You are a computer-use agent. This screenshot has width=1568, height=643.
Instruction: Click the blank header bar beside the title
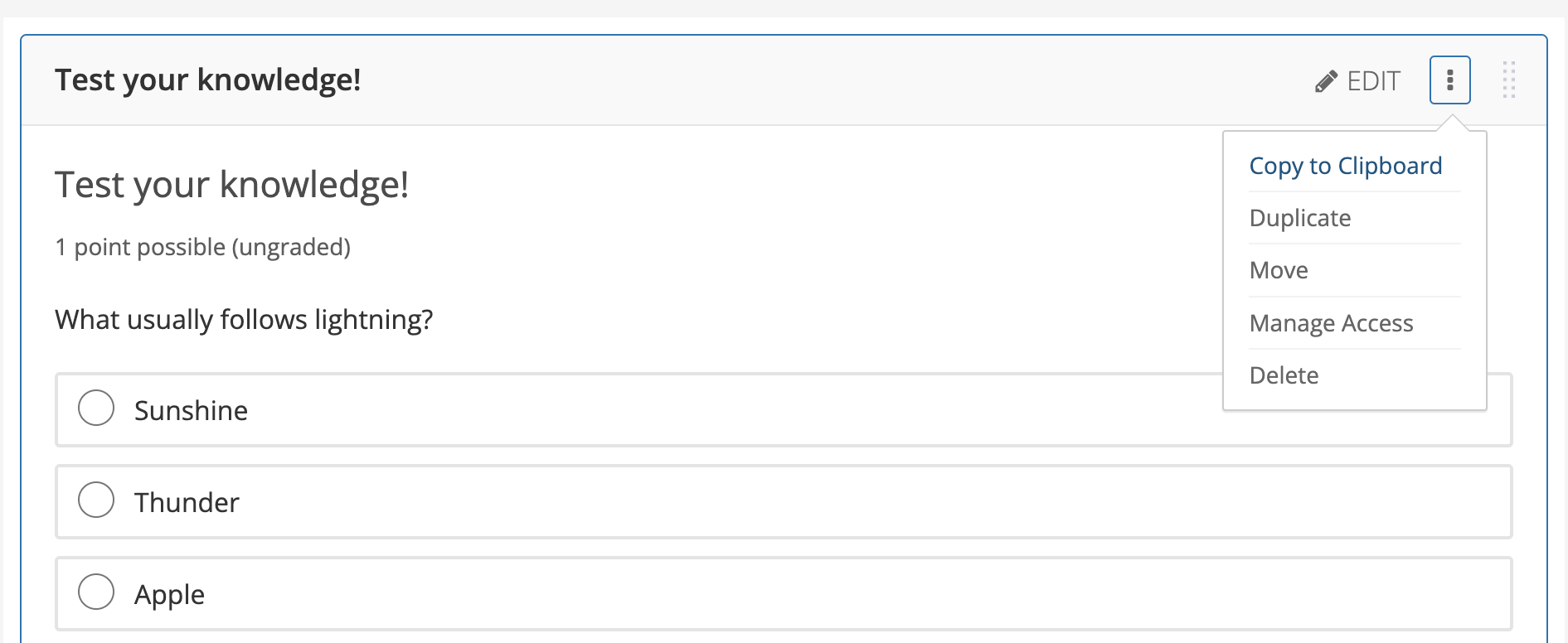(x=829, y=80)
